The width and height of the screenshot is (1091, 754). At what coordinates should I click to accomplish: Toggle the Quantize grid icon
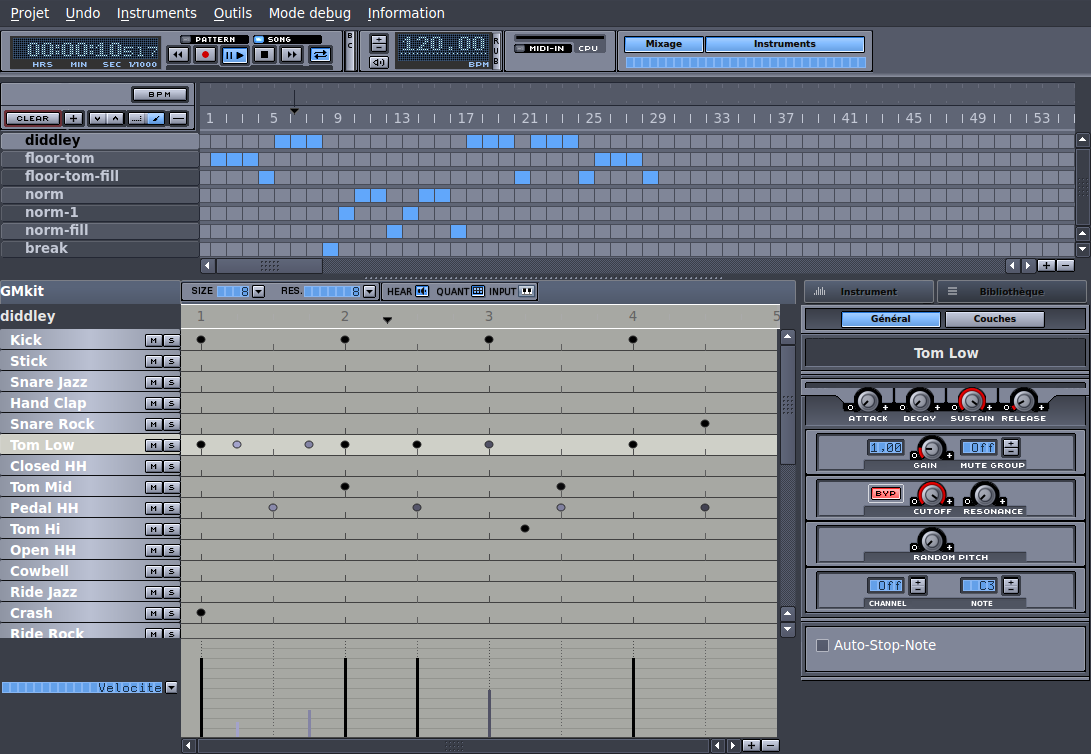pos(478,291)
